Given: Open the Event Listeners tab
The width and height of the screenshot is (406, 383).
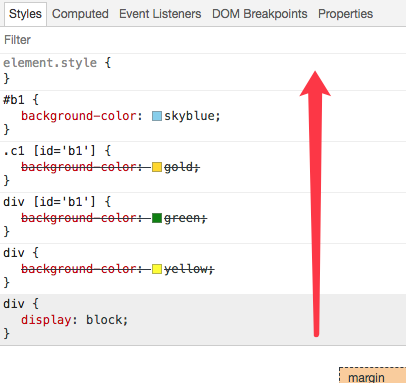Looking at the screenshot, I should 160,14.
